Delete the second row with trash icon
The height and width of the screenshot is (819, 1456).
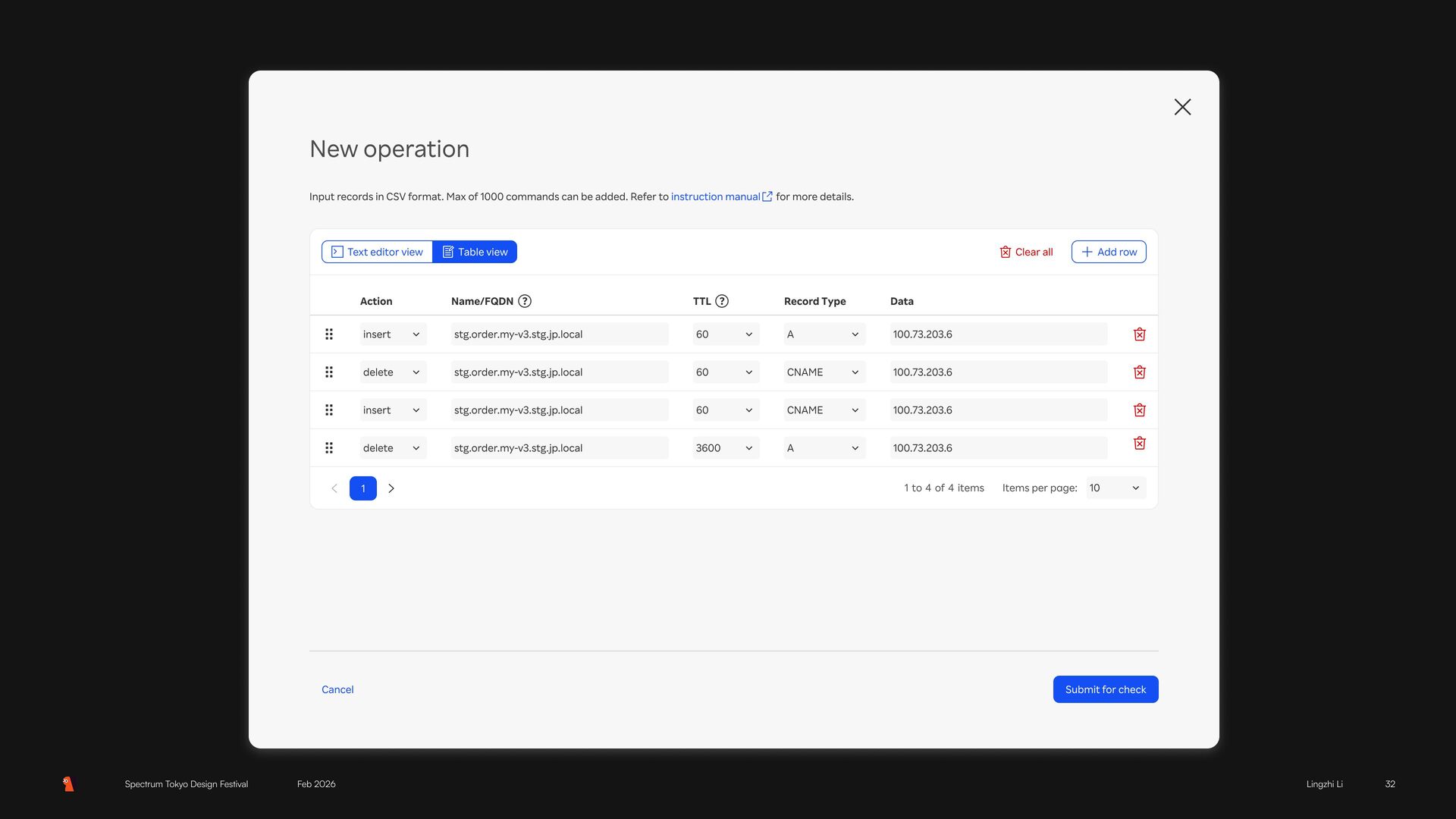pyautogui.click(x=1139, y=372)
